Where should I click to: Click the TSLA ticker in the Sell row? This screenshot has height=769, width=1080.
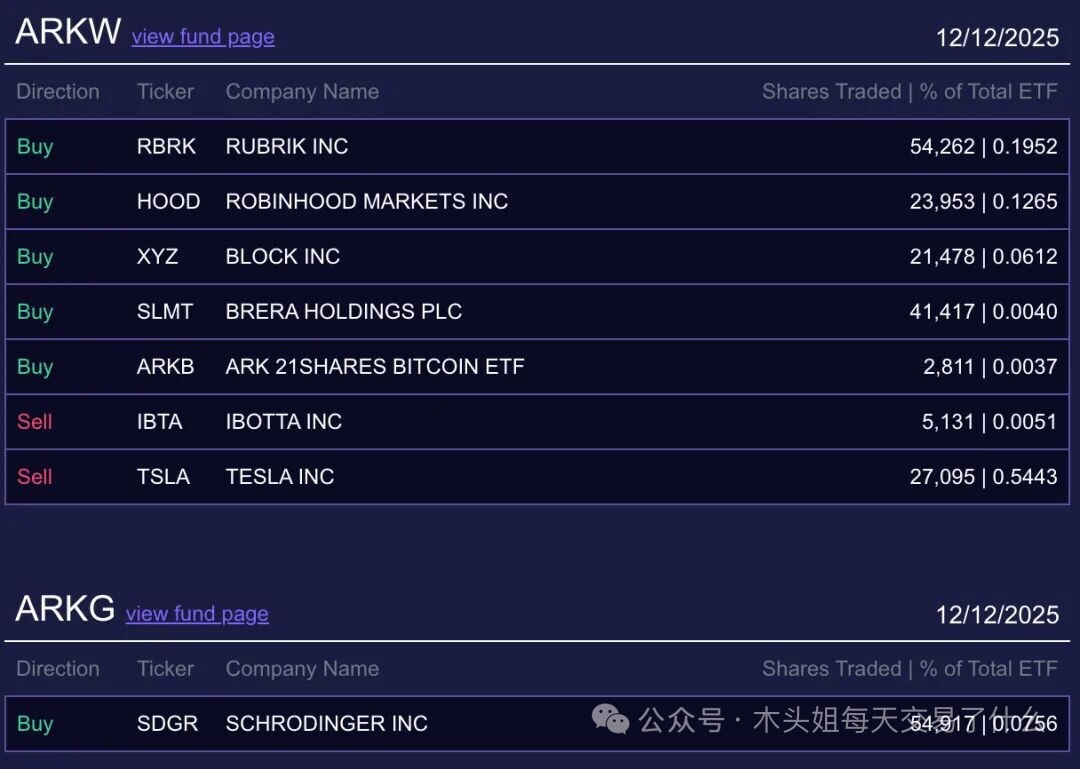(x=163, y=477)
